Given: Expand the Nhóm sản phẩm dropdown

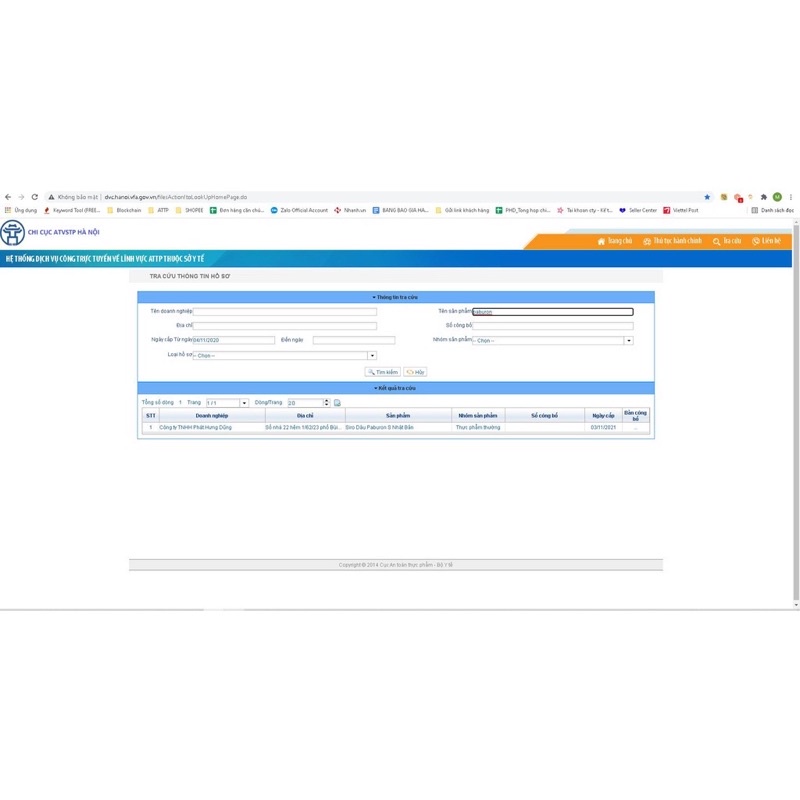Looking at the screenshot, I should coord(628,340).
